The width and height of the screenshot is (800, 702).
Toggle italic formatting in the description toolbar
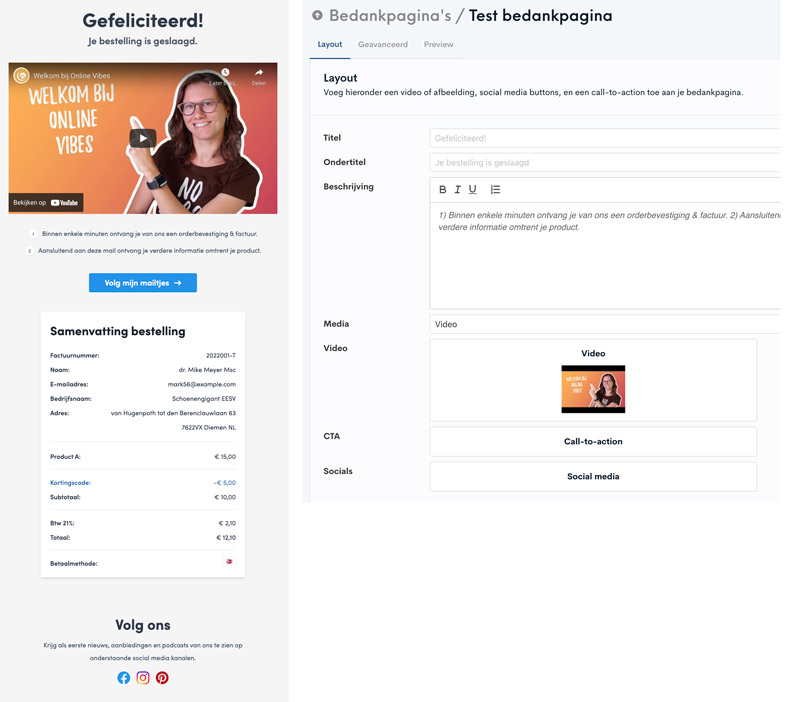[457, 189]
